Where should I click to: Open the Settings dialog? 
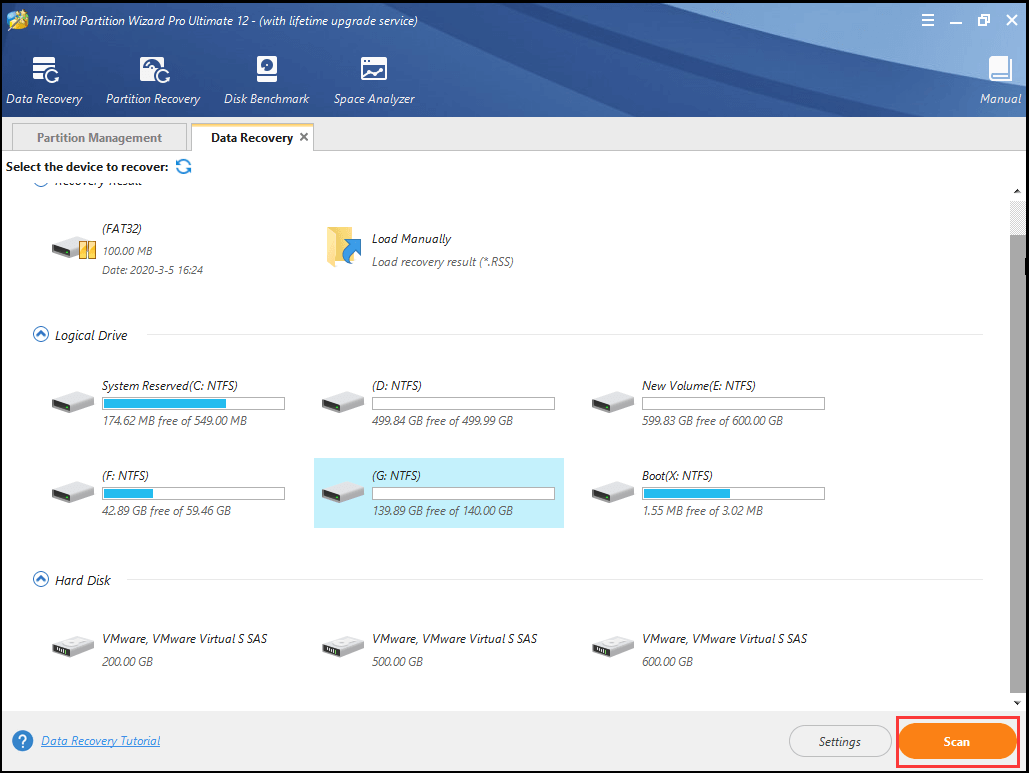840,741
